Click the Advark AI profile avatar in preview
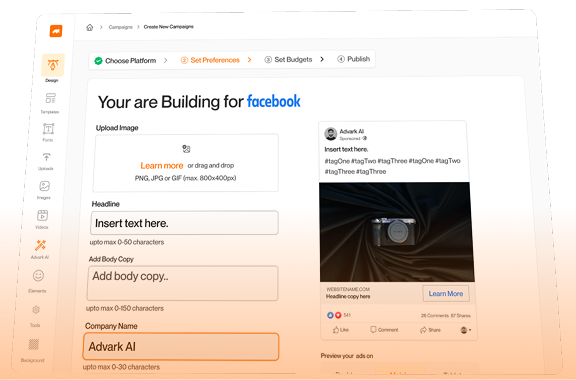 point(331,134)
